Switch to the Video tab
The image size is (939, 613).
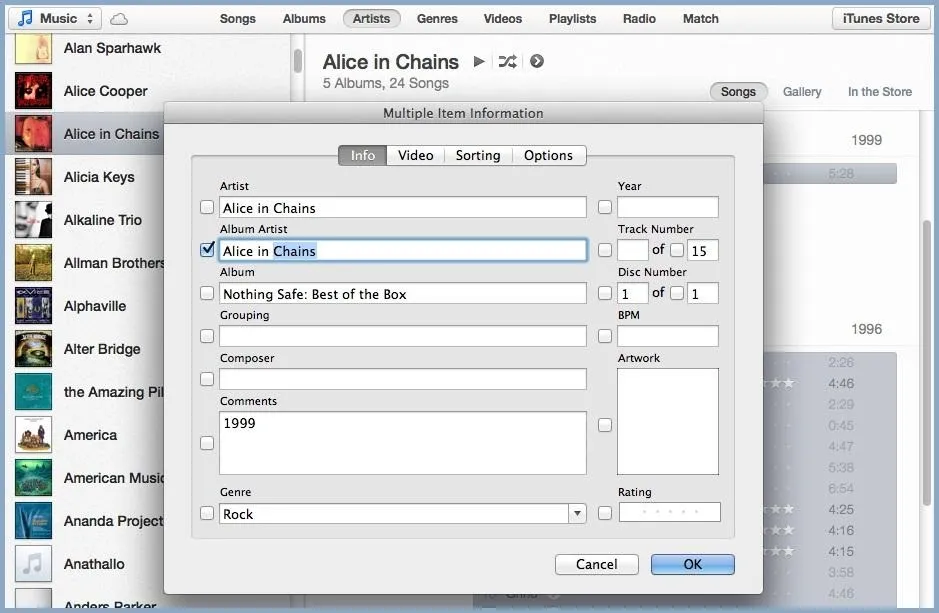click(x=416, y=155)
